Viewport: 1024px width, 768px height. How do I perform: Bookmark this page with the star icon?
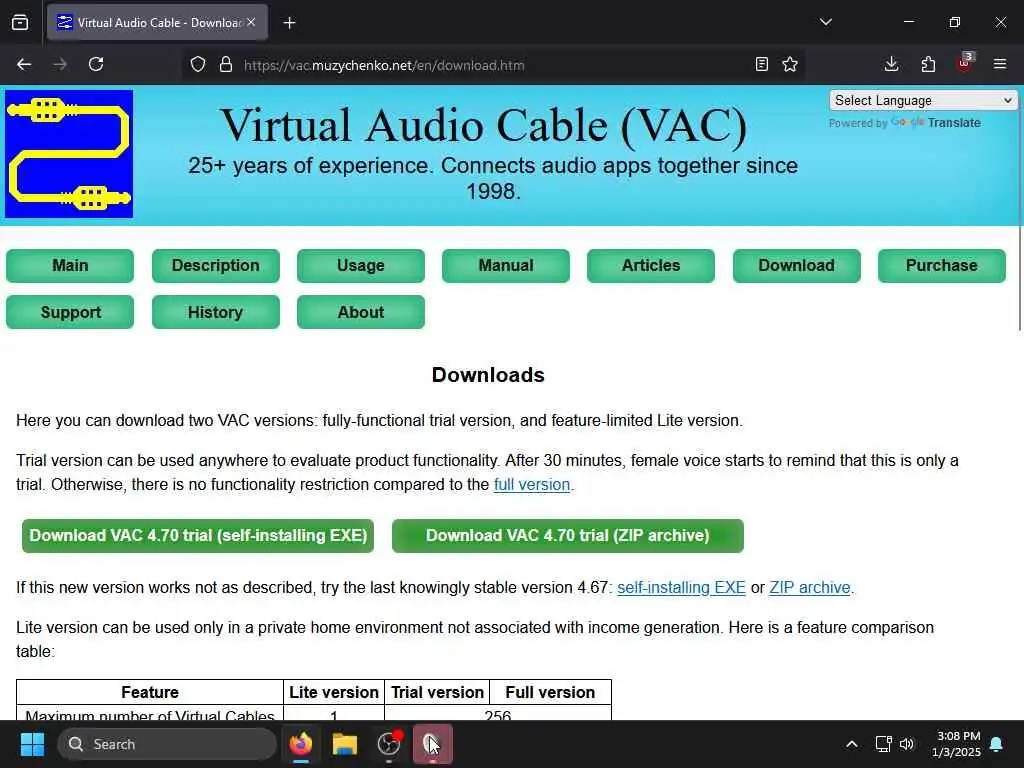pos(790,65)
